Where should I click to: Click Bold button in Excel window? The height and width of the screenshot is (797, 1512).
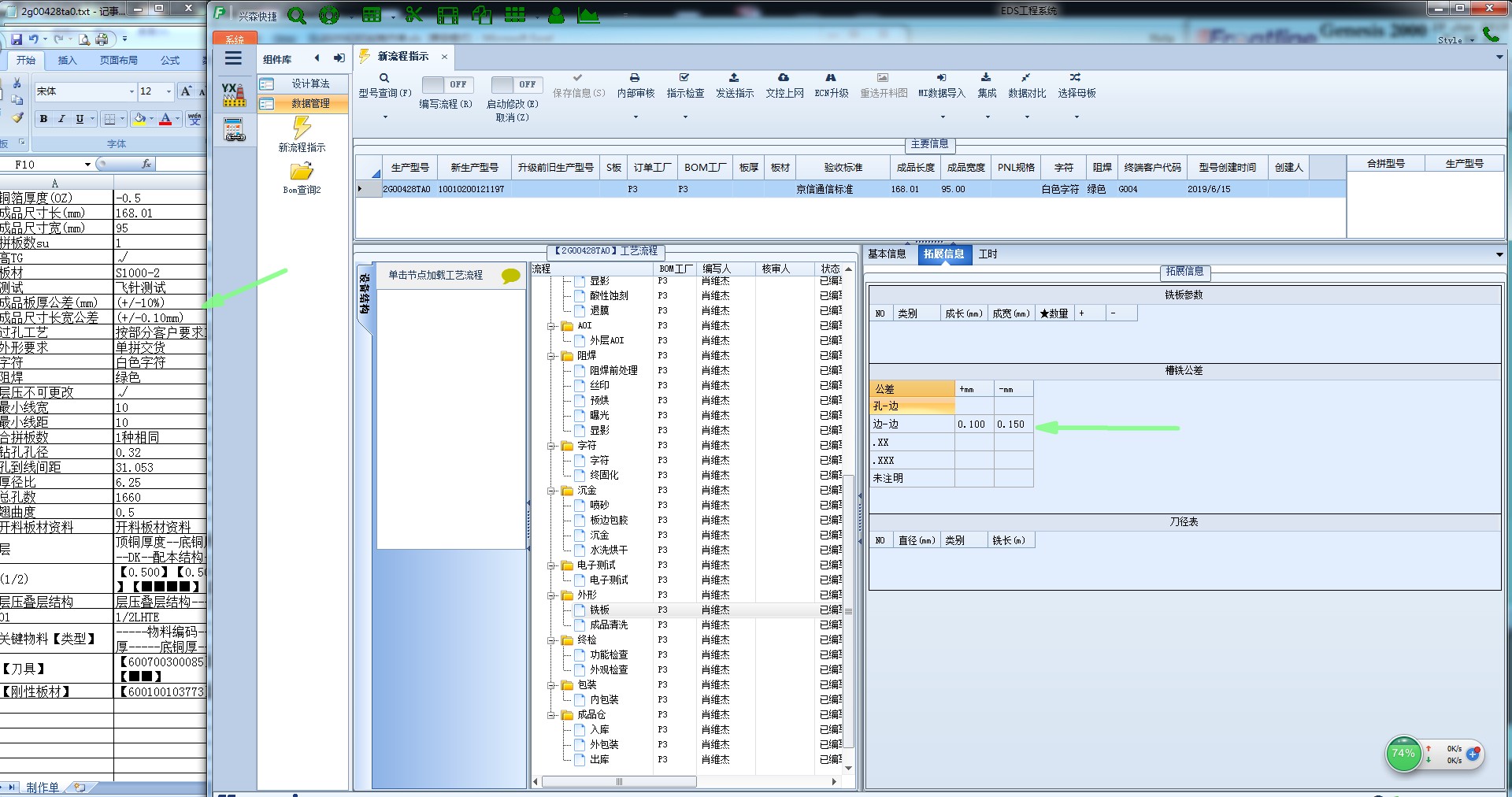tap(43, 119)
